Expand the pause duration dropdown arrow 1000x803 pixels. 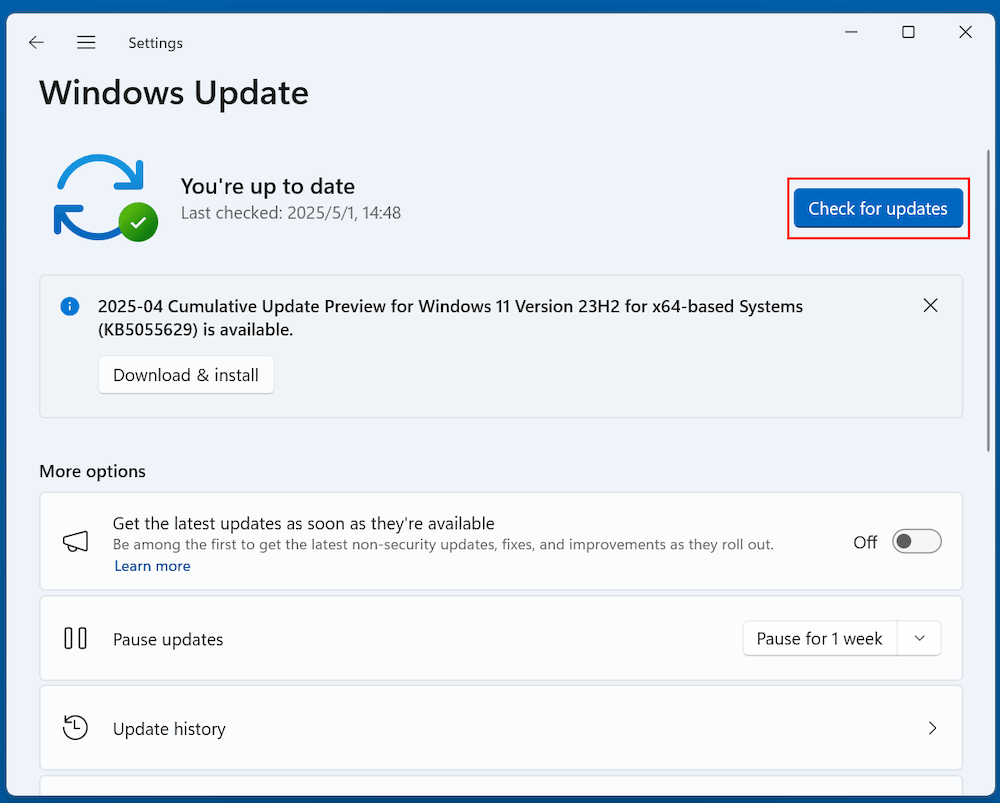coord(919,638)
